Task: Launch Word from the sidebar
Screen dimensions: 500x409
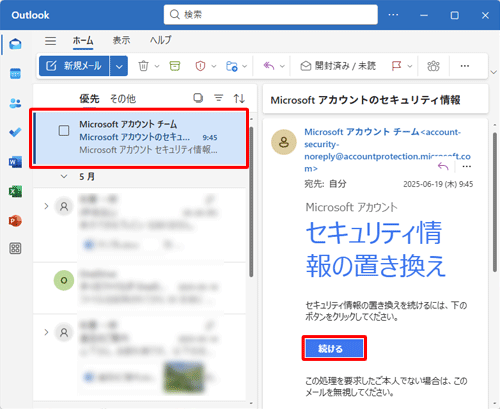Action: (x=15, y=162)
